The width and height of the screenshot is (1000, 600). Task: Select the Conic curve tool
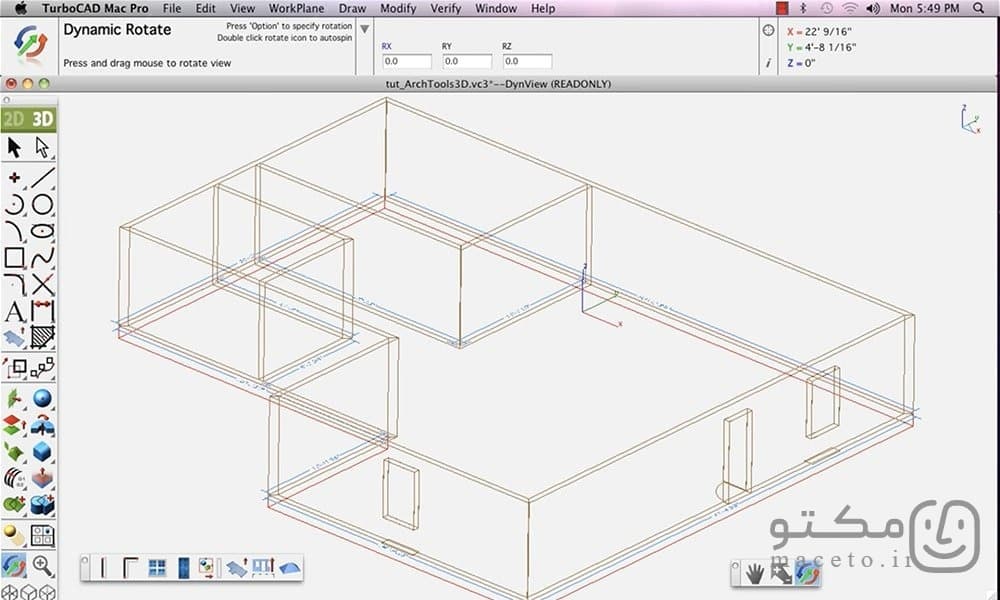[x=14, y=231]
